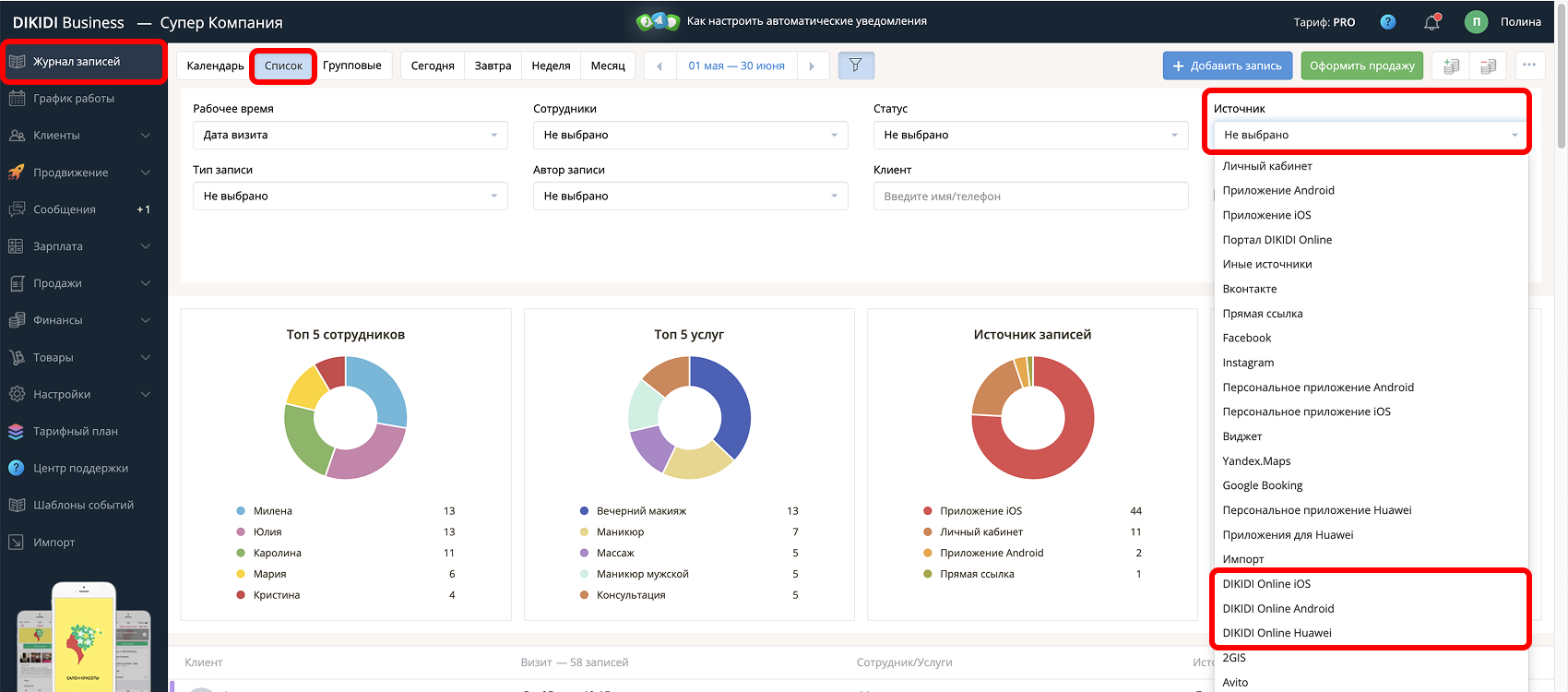Click the help question mark icon
Screen dimensions: 1568x692
click(x=1388, y=22)
